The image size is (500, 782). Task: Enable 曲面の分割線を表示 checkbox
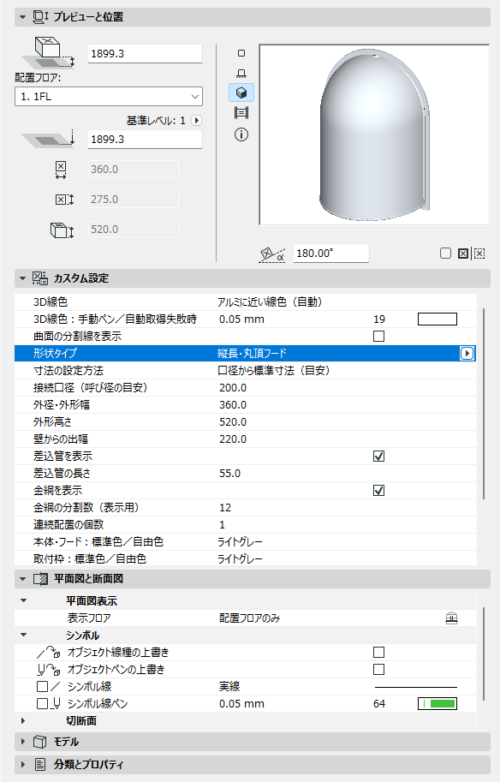tap(379, 336)
